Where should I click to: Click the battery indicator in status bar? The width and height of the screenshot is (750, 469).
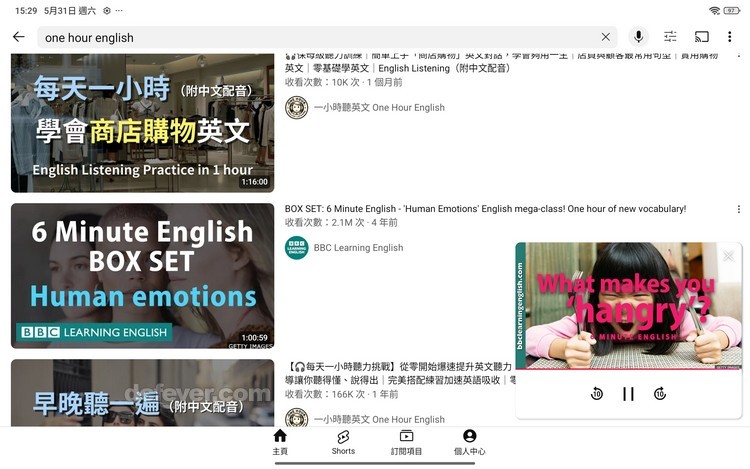(x=732, y=11)
